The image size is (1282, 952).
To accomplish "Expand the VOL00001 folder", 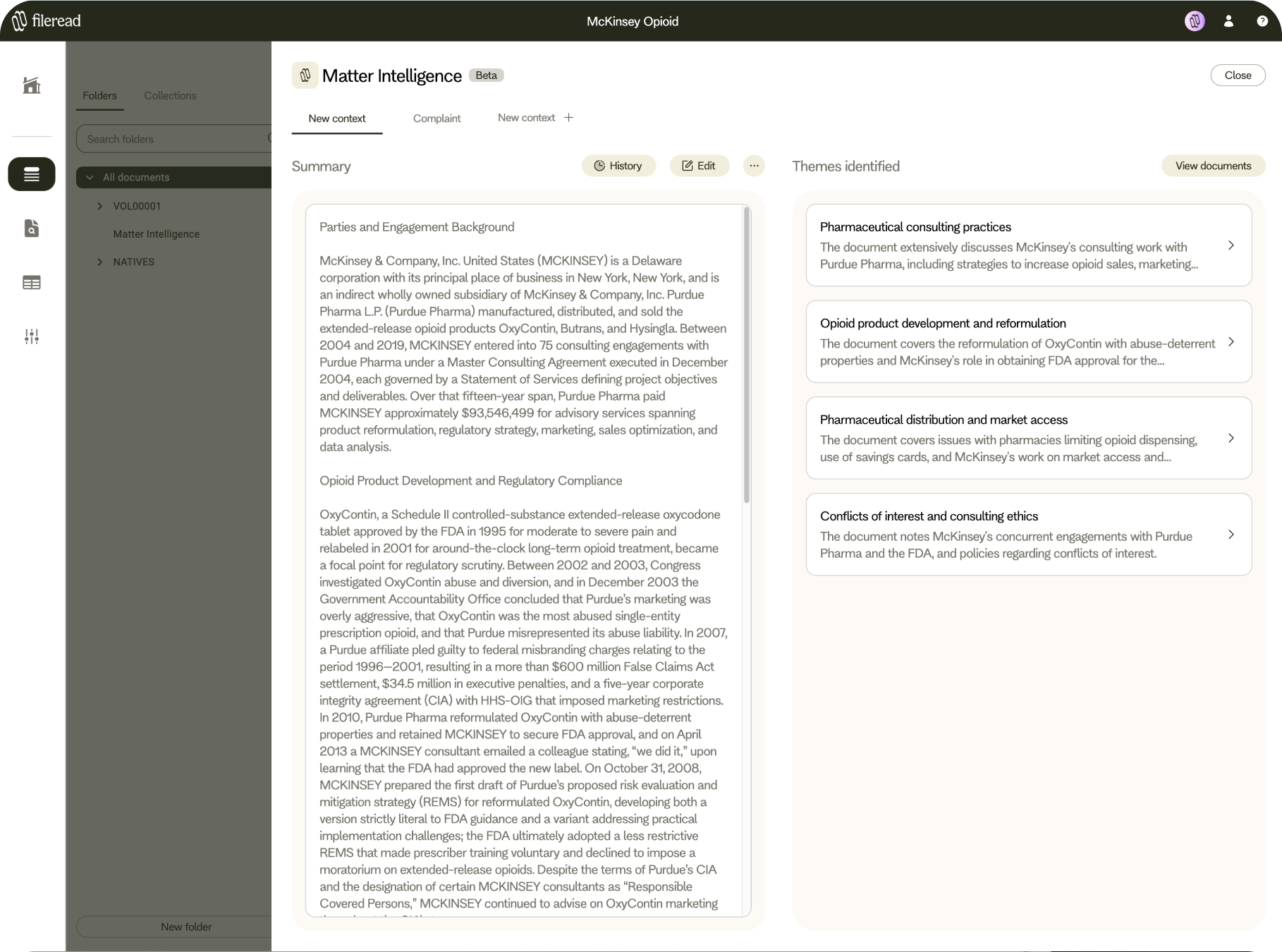I will 100,206.
